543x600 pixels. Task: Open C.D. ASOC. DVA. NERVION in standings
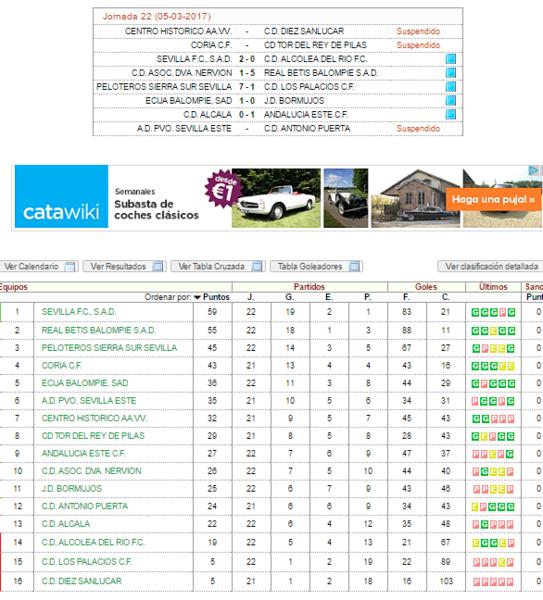click(x=91, y=471)
